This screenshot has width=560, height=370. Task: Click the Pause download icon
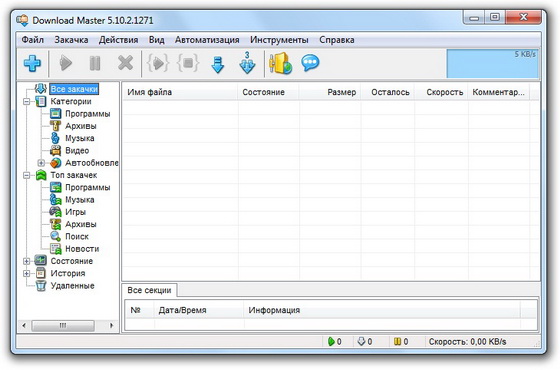[95, 63]
